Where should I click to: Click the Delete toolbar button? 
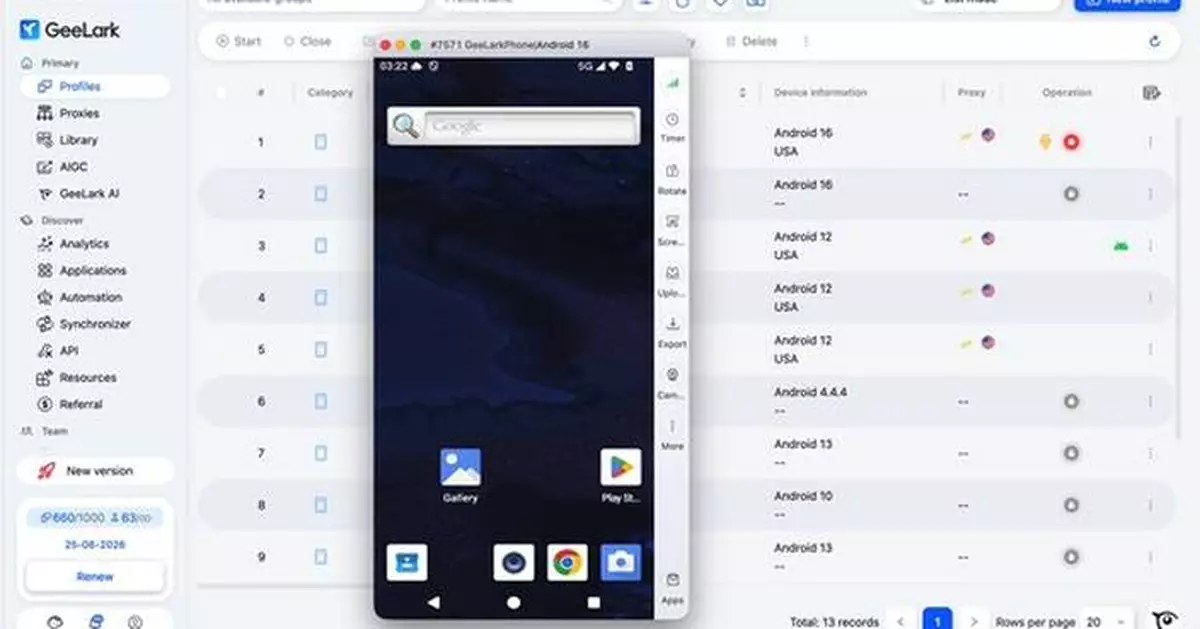[752, 42]
